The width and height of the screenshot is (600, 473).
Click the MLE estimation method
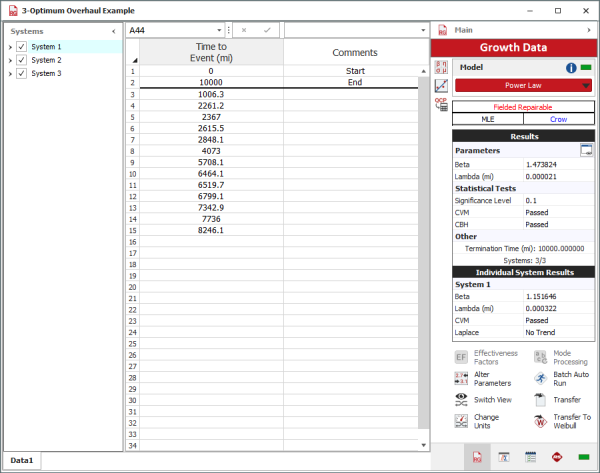488,118
